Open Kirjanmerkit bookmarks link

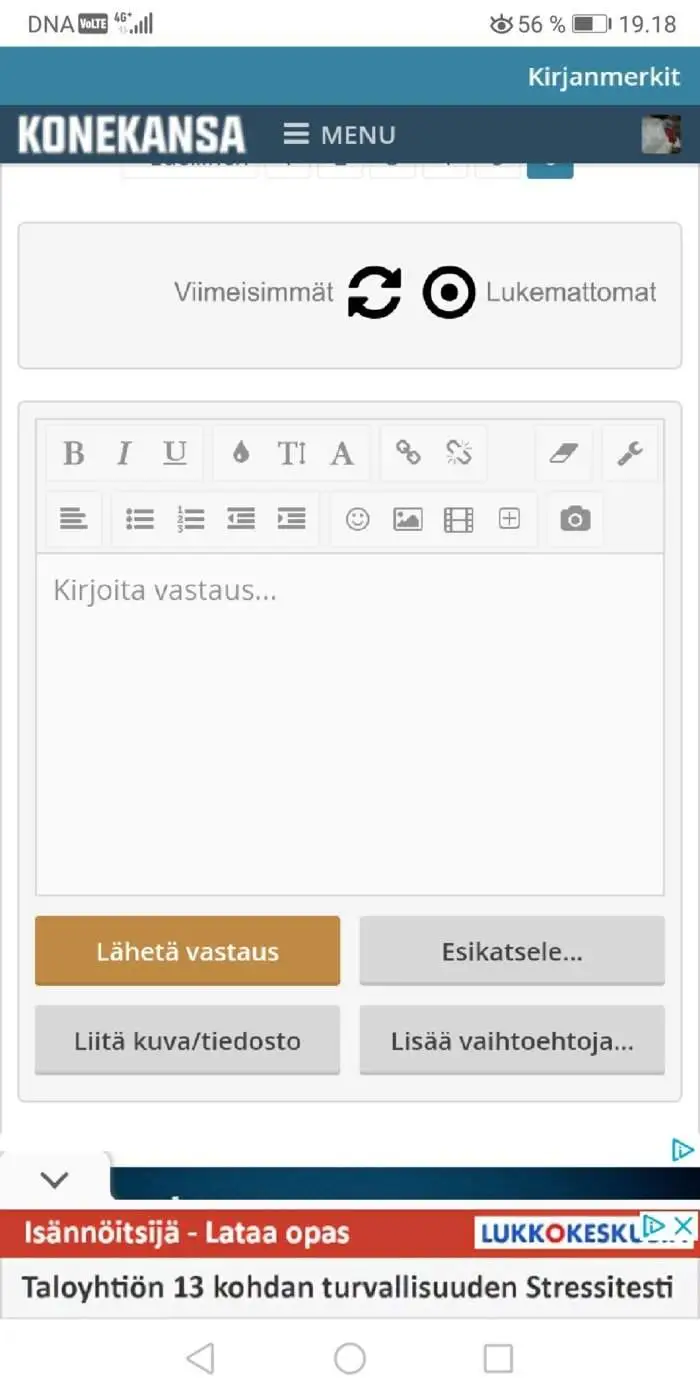pos(604,78)
